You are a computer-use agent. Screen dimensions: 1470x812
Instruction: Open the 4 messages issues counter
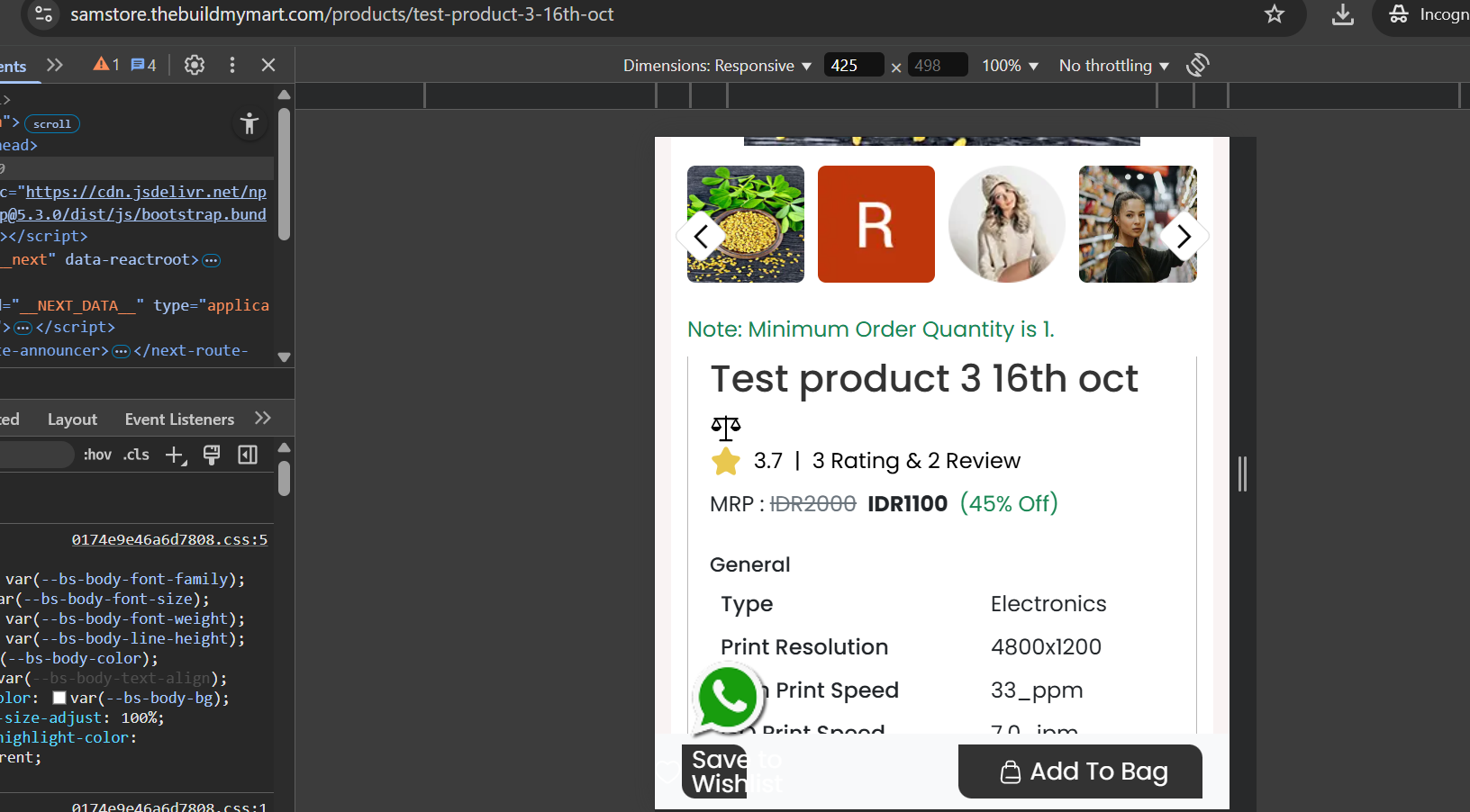click(143, 65)
